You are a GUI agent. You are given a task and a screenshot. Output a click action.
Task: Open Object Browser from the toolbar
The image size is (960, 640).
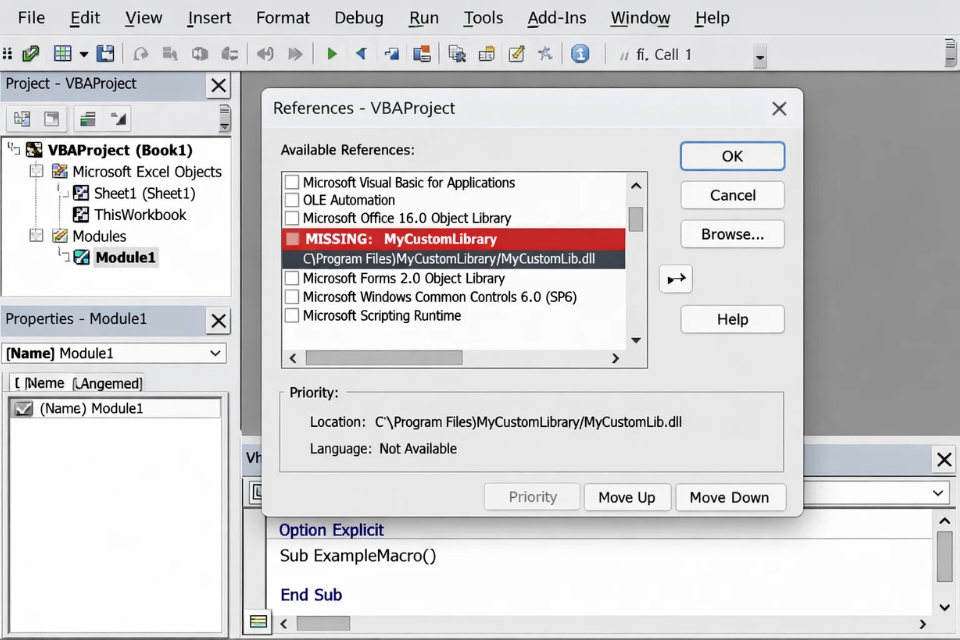click(x=487, y=53)
